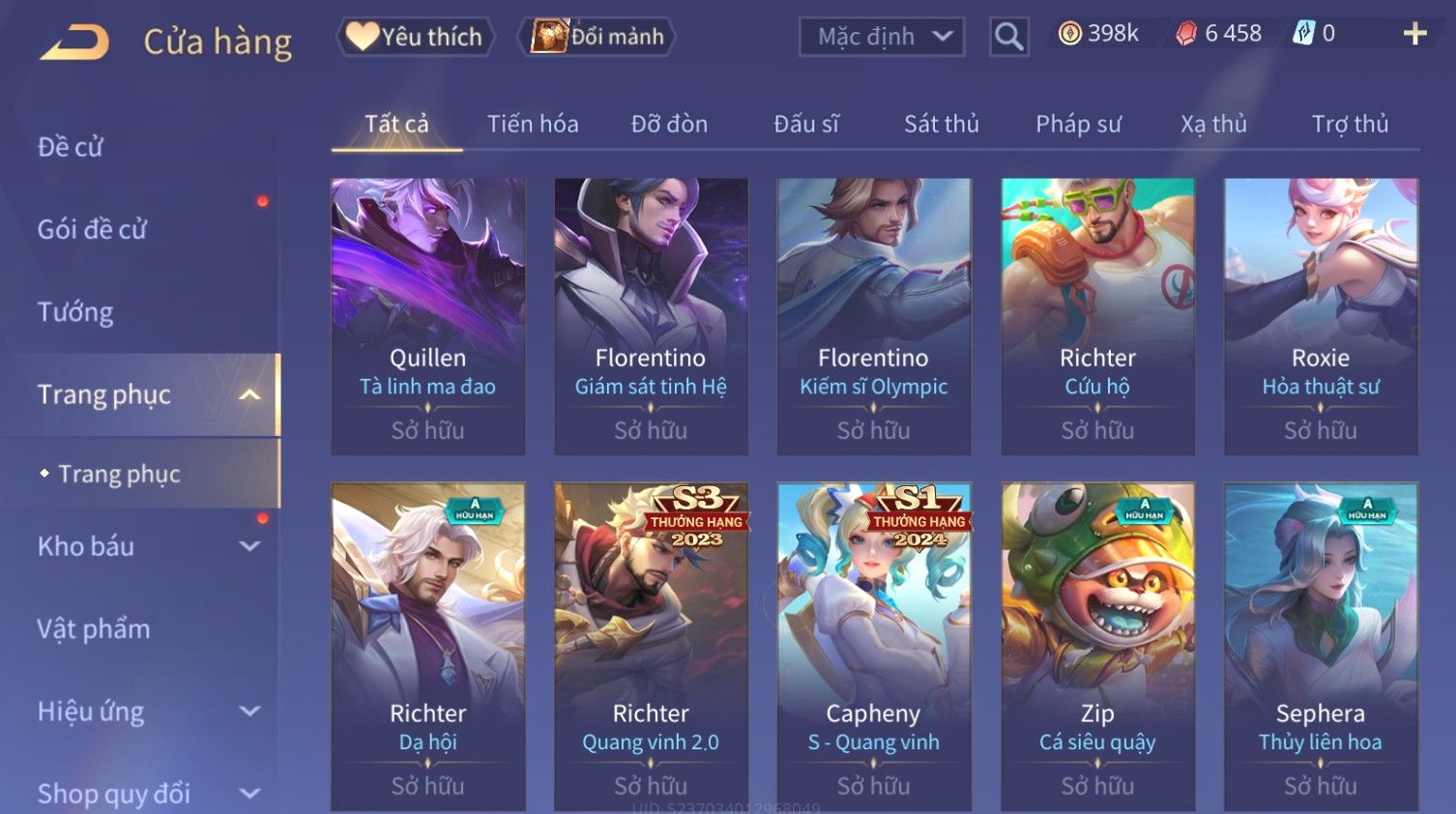Image resolution: width=1456 pixels, height=814 pixels.
Task: Click the golden back arrow icon
Action: [74, 43]
